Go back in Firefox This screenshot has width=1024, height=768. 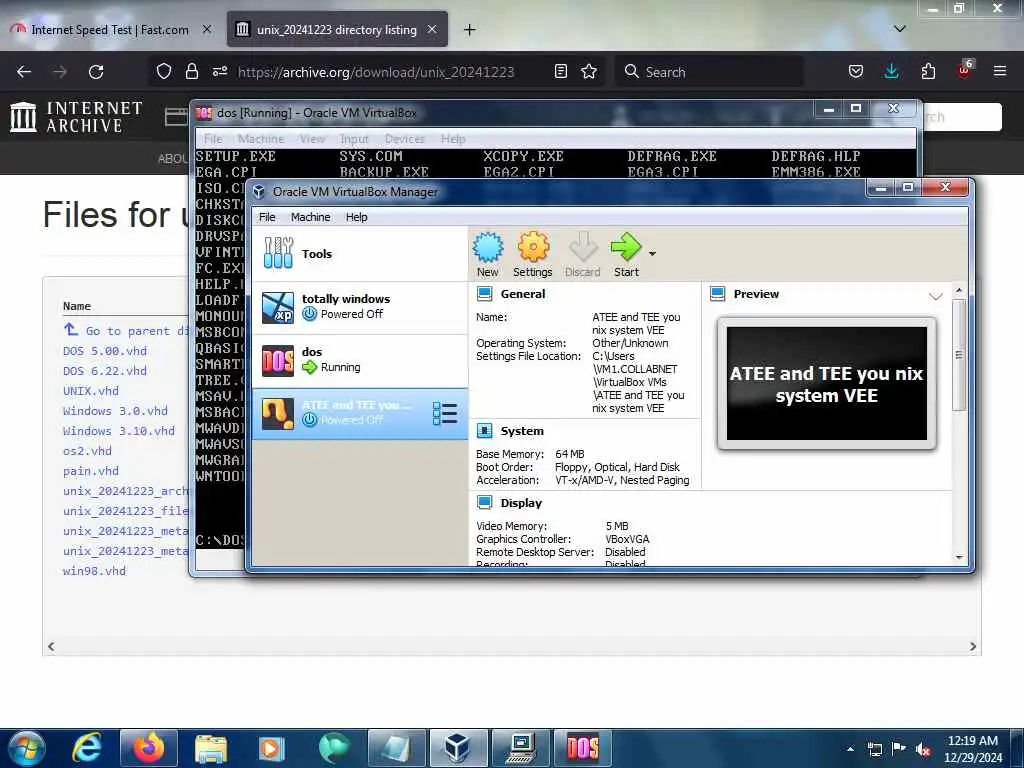pos(24,72)
